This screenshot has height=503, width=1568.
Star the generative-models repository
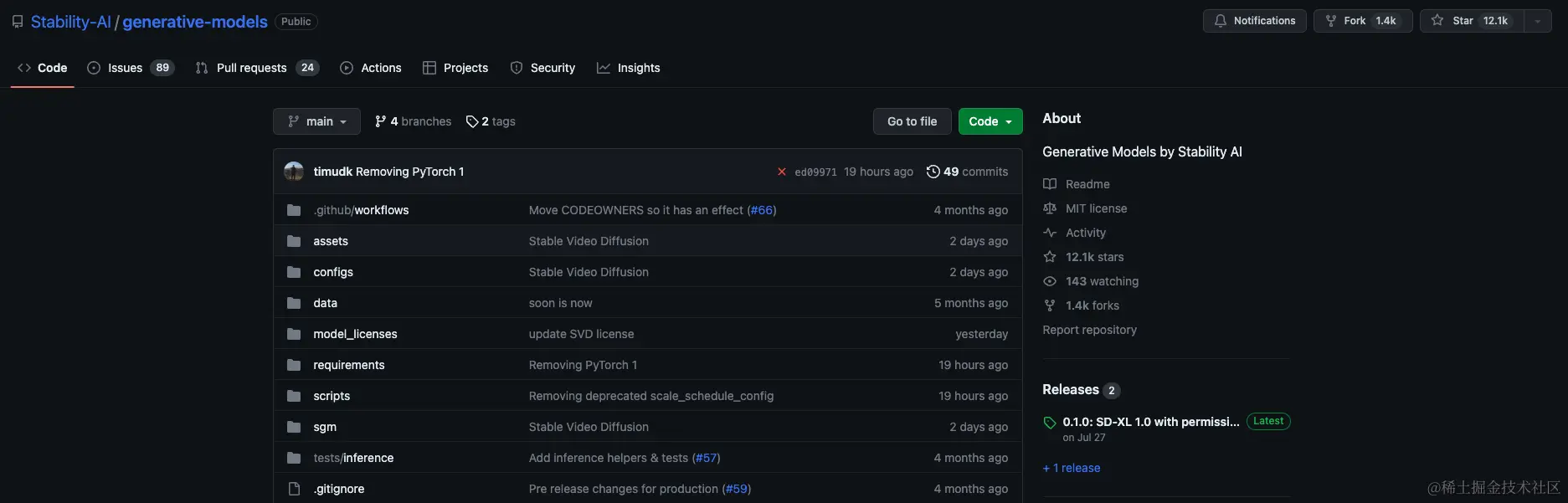(x=1471, y=21)
